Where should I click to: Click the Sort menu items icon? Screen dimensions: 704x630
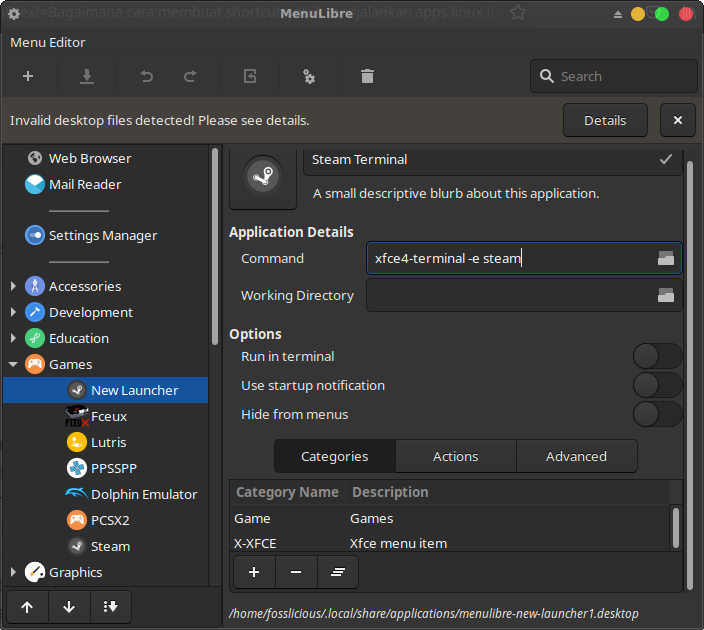110,607
